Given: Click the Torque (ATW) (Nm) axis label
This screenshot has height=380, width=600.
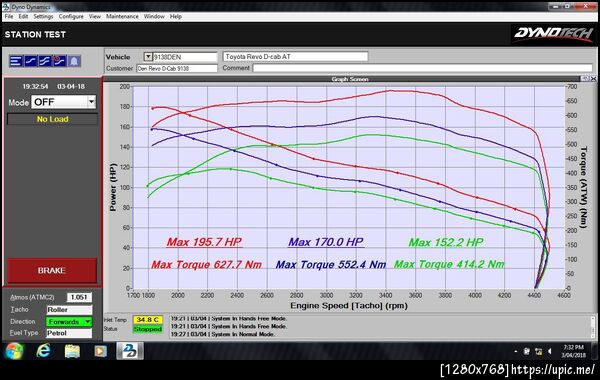Looking at the screenshot, I should [x=584, y=187].
